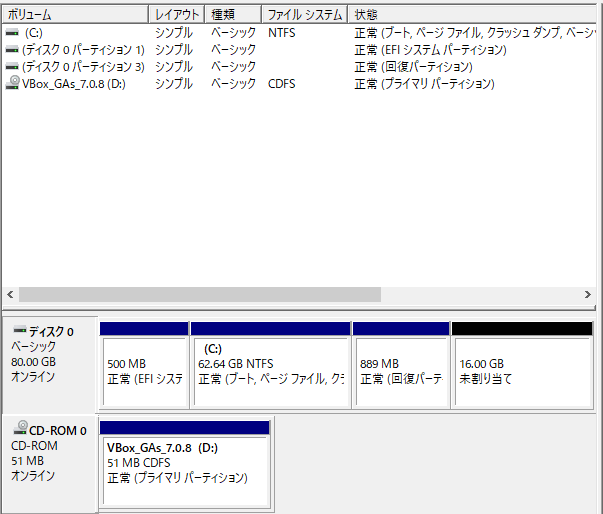
Task: Click the drive icon beside (C:) volume
Action: coord(12,33)
